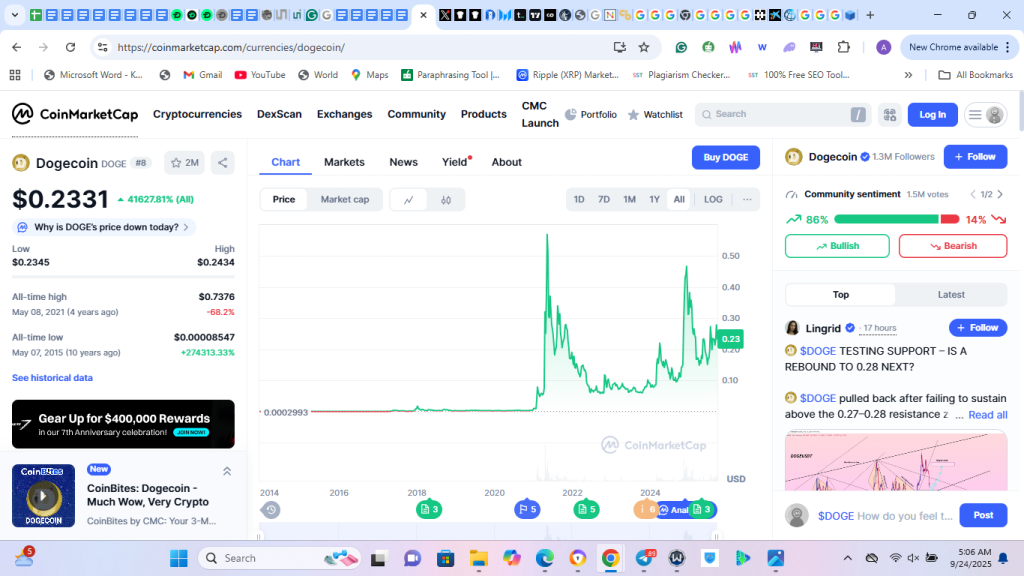Image resolution: width=1024 pixels, height=576 pixels.
Task: Collapse the CoinBites Dogecoin card
Action: (x=227, y=472)
